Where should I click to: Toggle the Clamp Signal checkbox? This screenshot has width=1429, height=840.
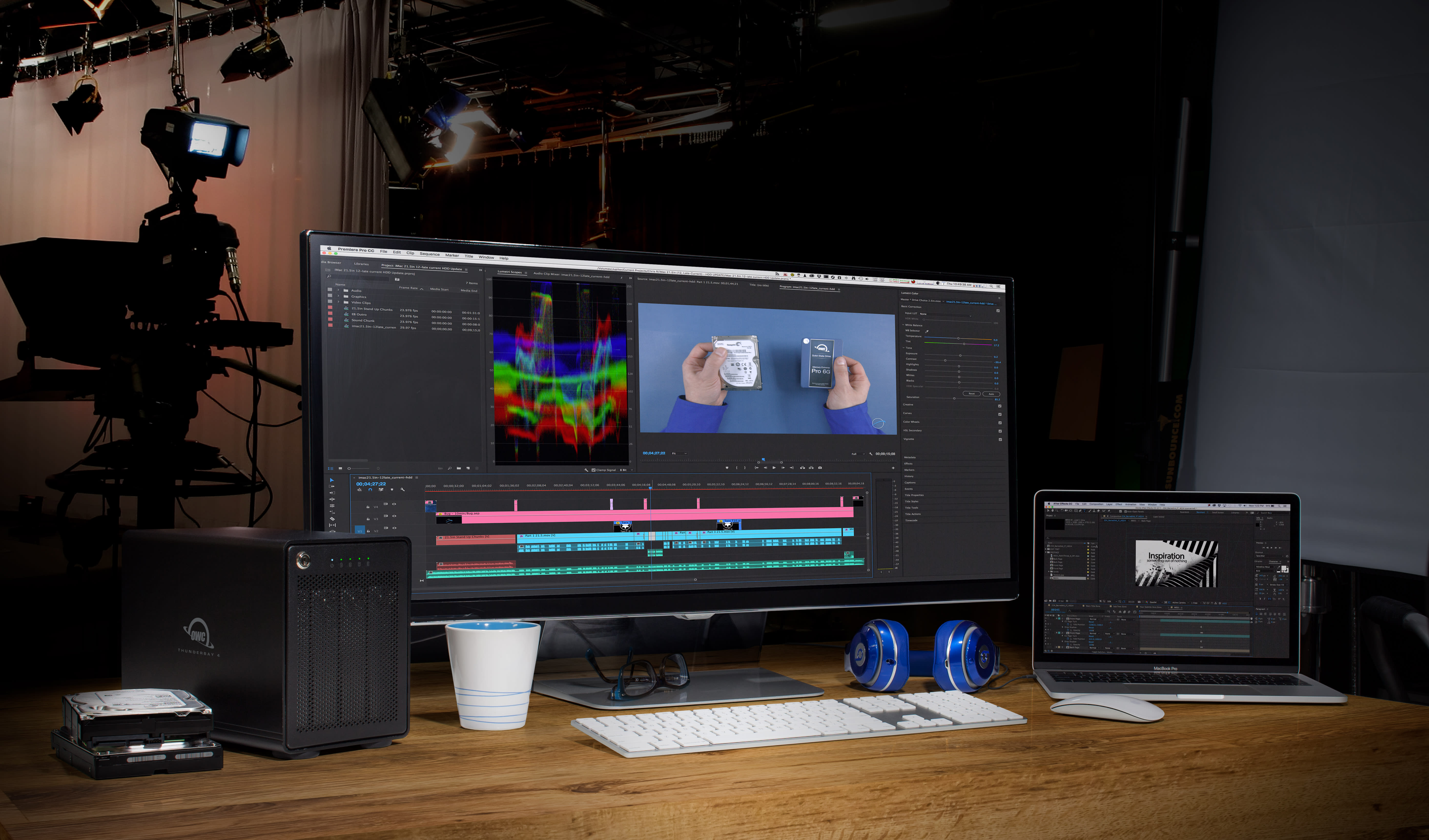594,470
